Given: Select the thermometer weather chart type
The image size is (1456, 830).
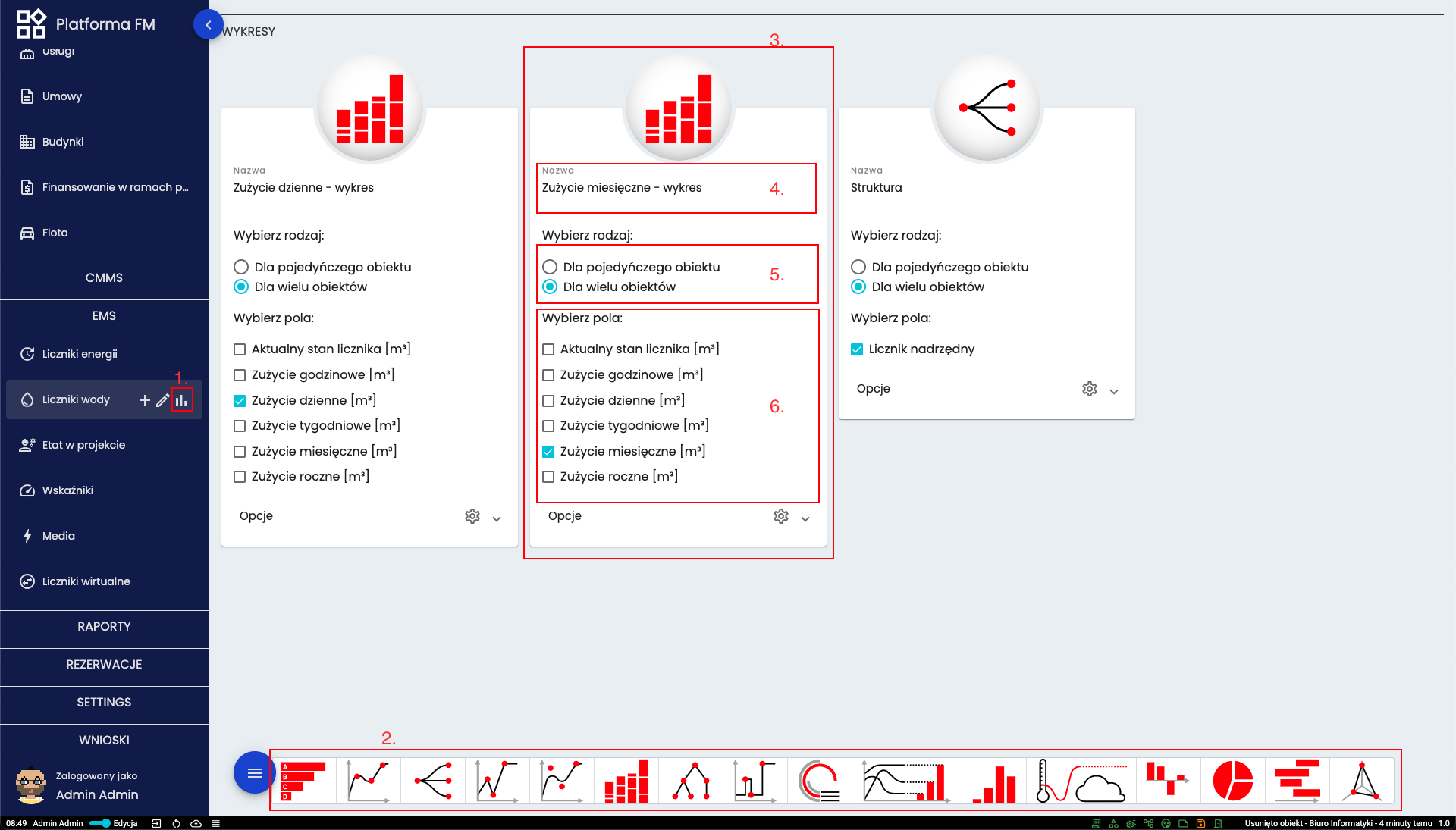Looking at the screenshot, I should point(1081,781).
